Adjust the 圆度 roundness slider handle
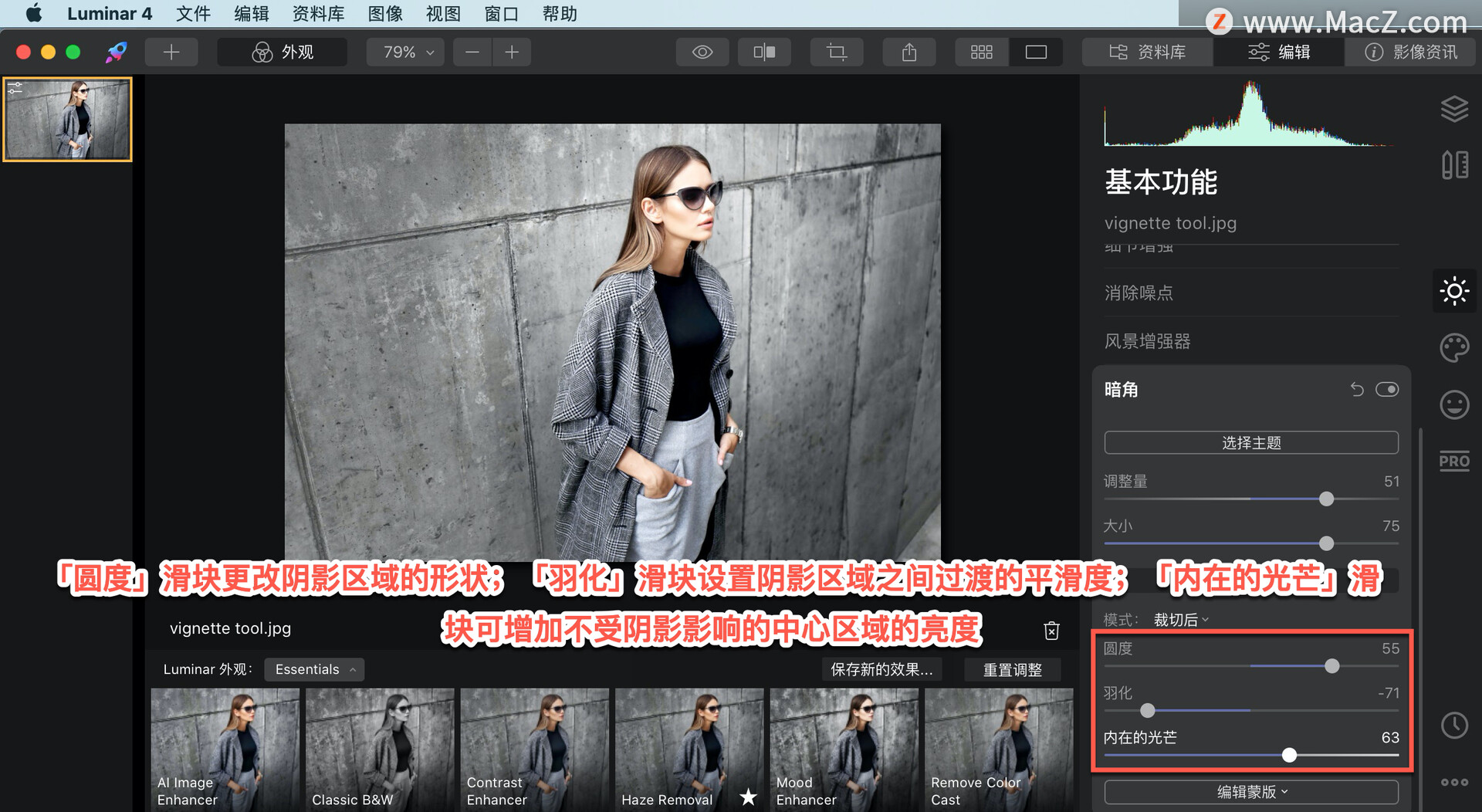 [1331, 666]
